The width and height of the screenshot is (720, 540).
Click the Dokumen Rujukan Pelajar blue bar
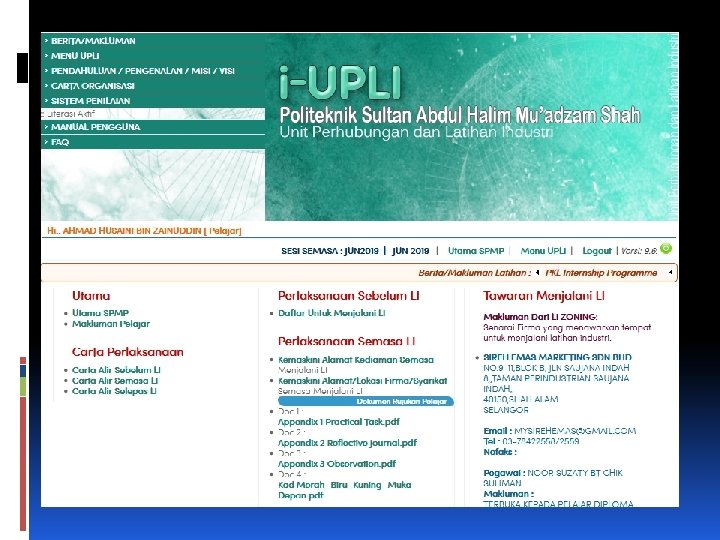(366, 401)
